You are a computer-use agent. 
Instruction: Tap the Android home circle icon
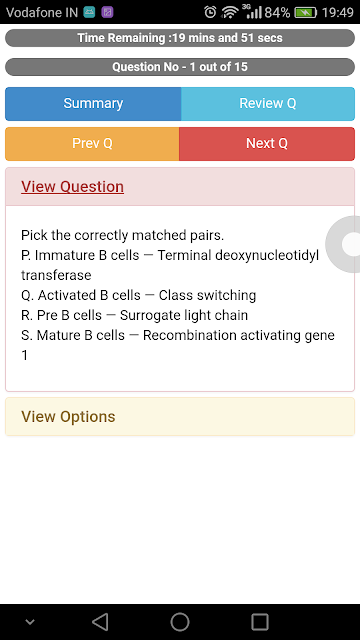click(180, 622)
